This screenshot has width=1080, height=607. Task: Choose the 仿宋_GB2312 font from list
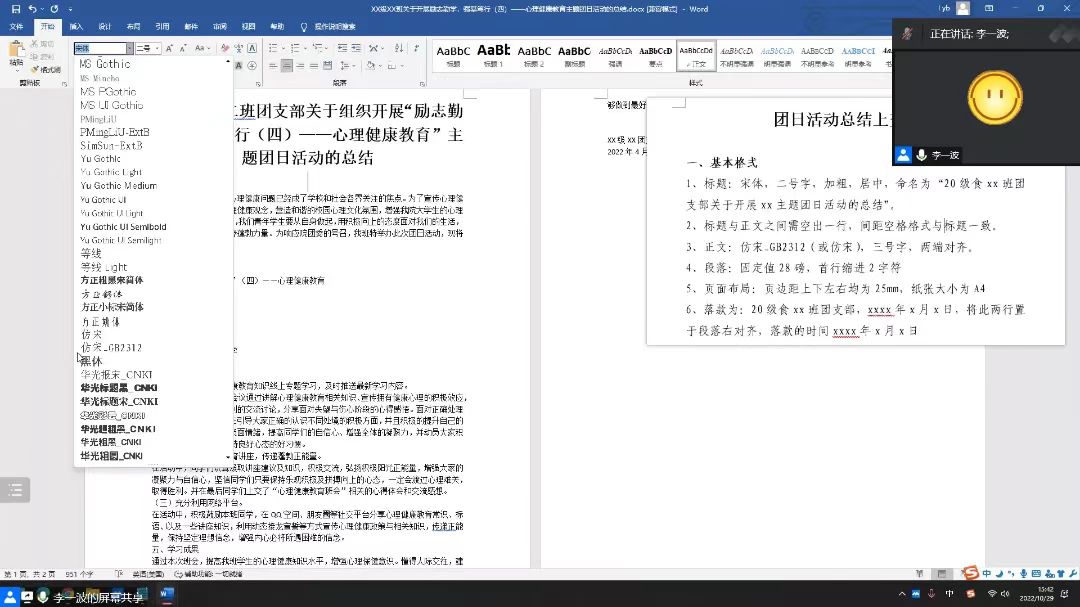[111, 348]
